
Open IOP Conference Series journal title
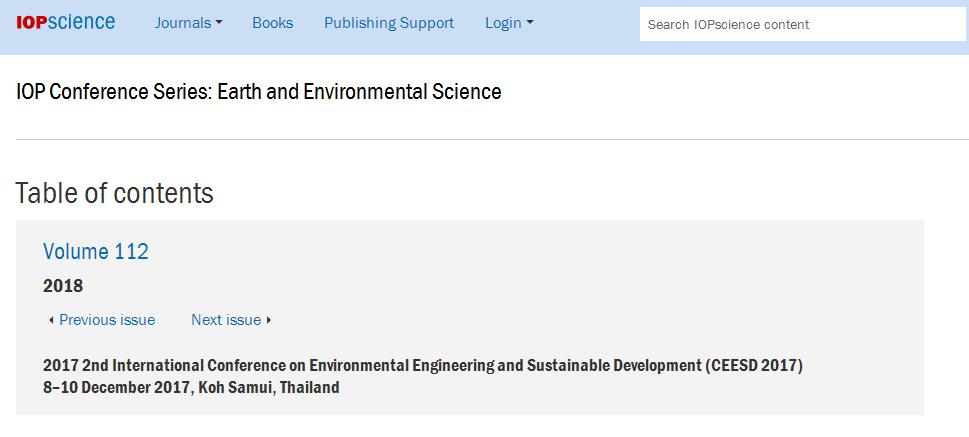(x=258, y=91)
